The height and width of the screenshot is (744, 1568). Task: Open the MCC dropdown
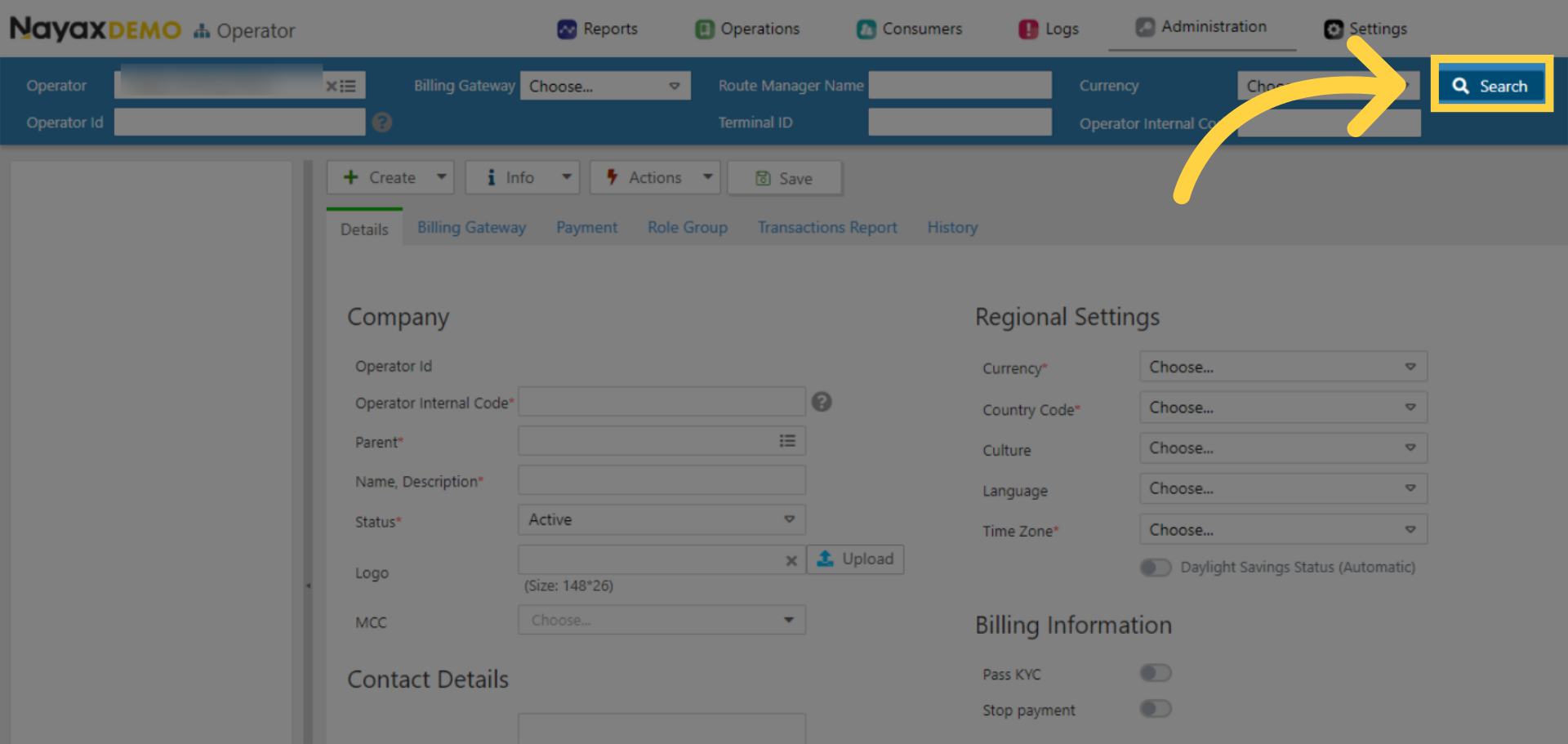click(x=661, y=620)
